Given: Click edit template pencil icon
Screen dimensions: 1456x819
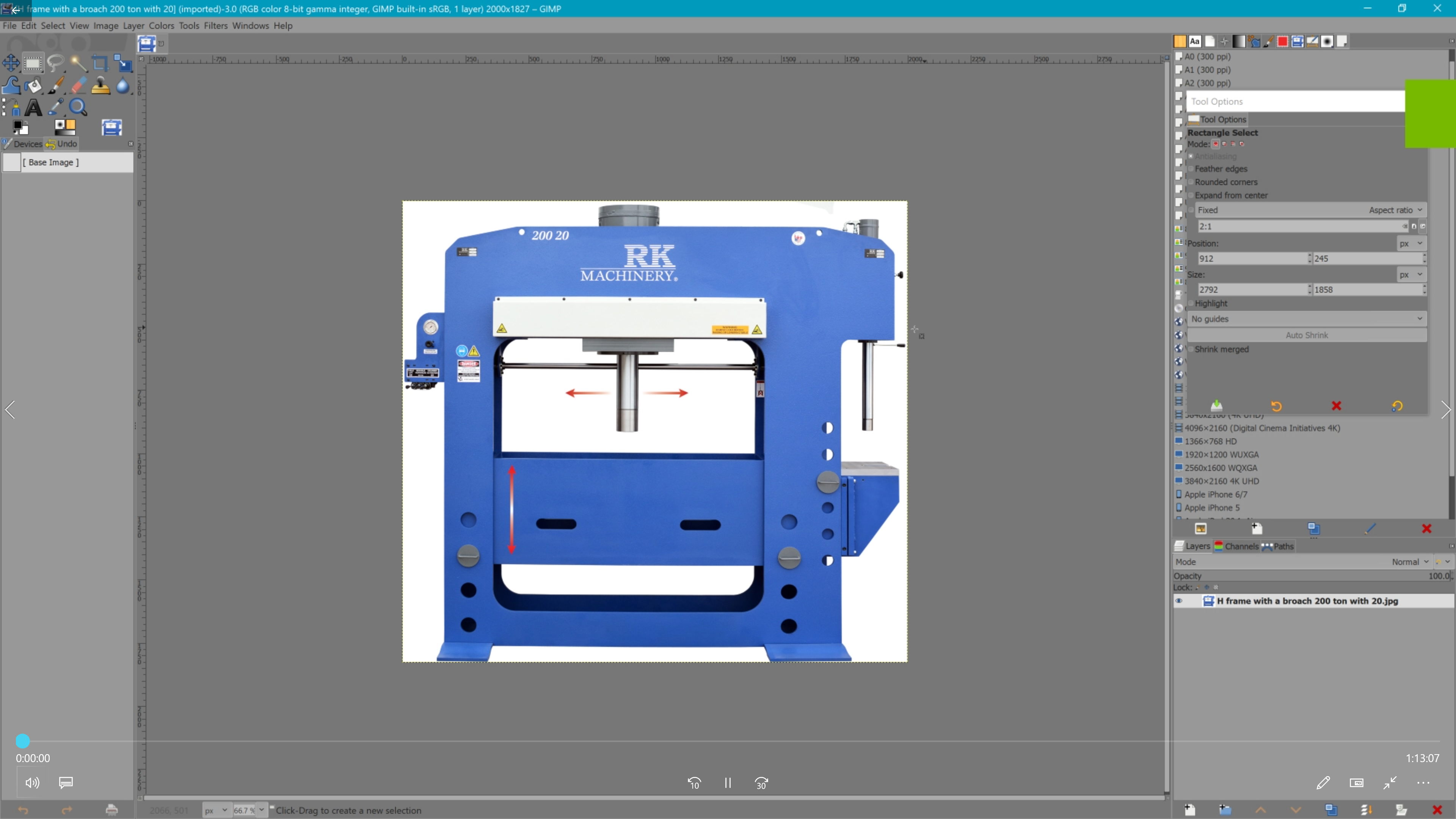Looking at the screenshot, I should pos(1370,529).
